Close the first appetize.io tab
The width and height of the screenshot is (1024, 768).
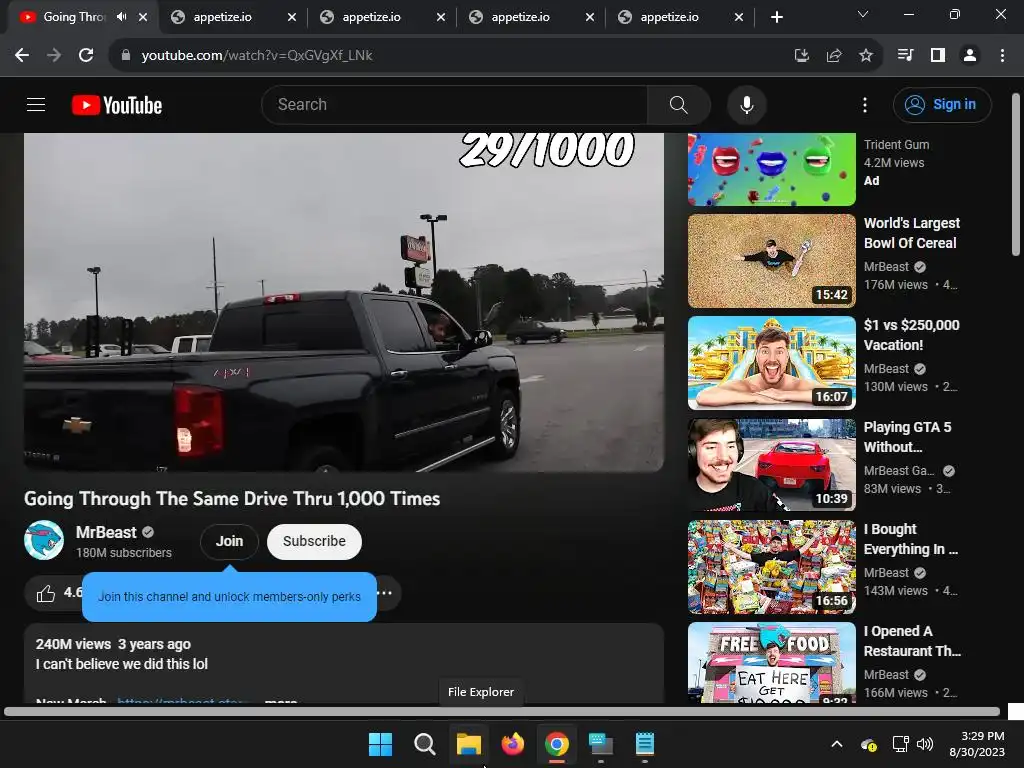(x=292, y=17)
